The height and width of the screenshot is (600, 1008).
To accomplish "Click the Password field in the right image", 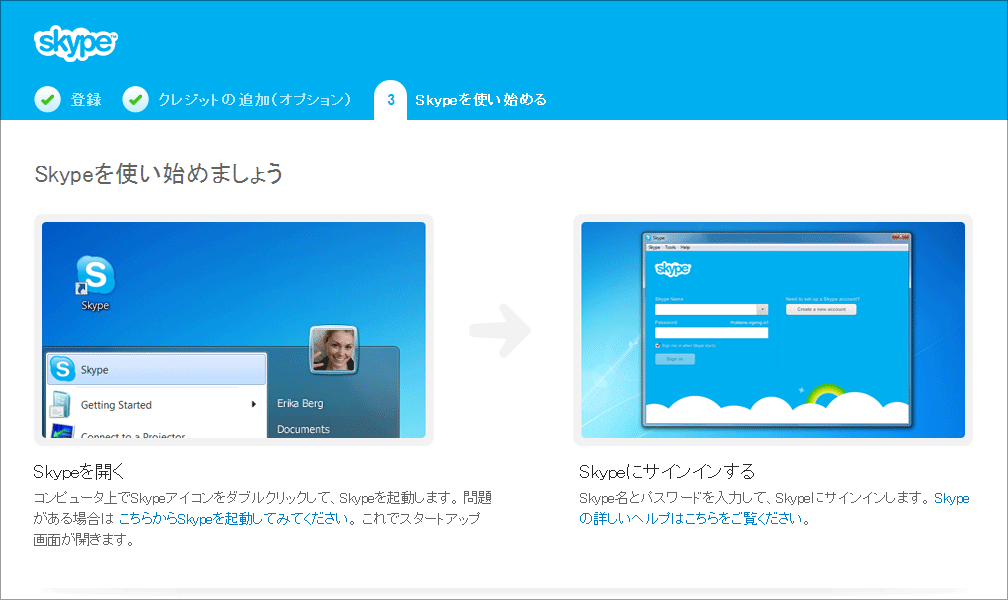I will [711, 332].
